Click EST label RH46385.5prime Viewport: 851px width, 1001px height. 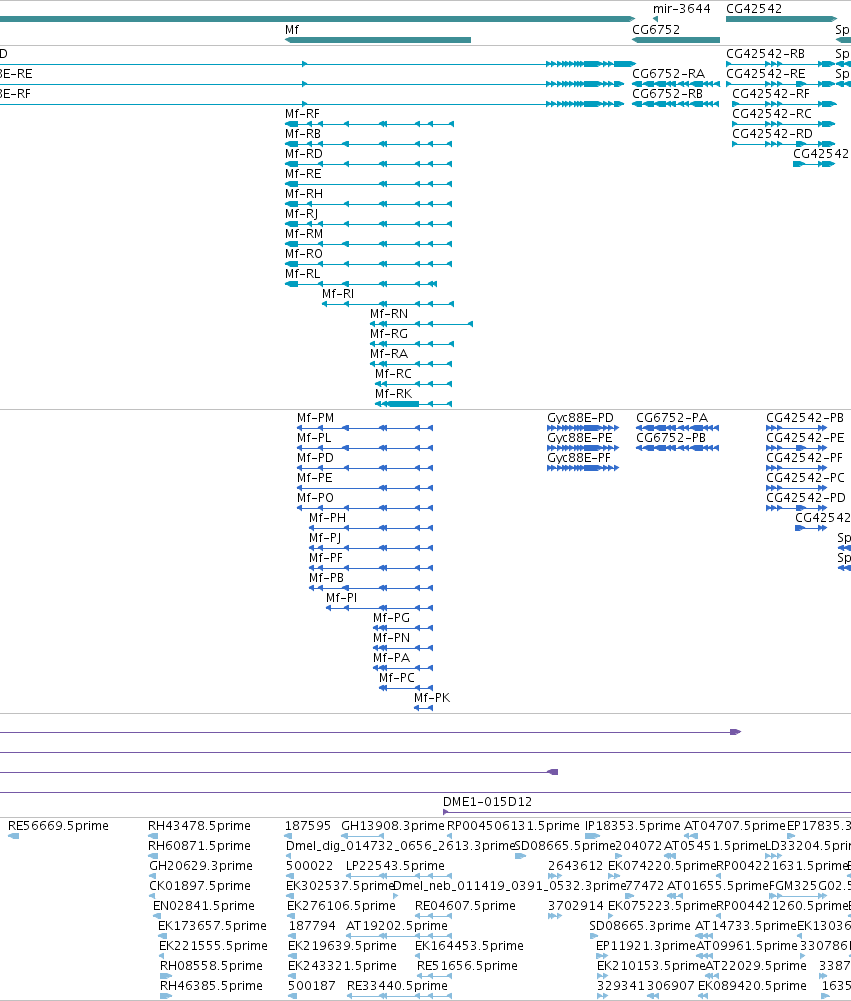(211, 986)
